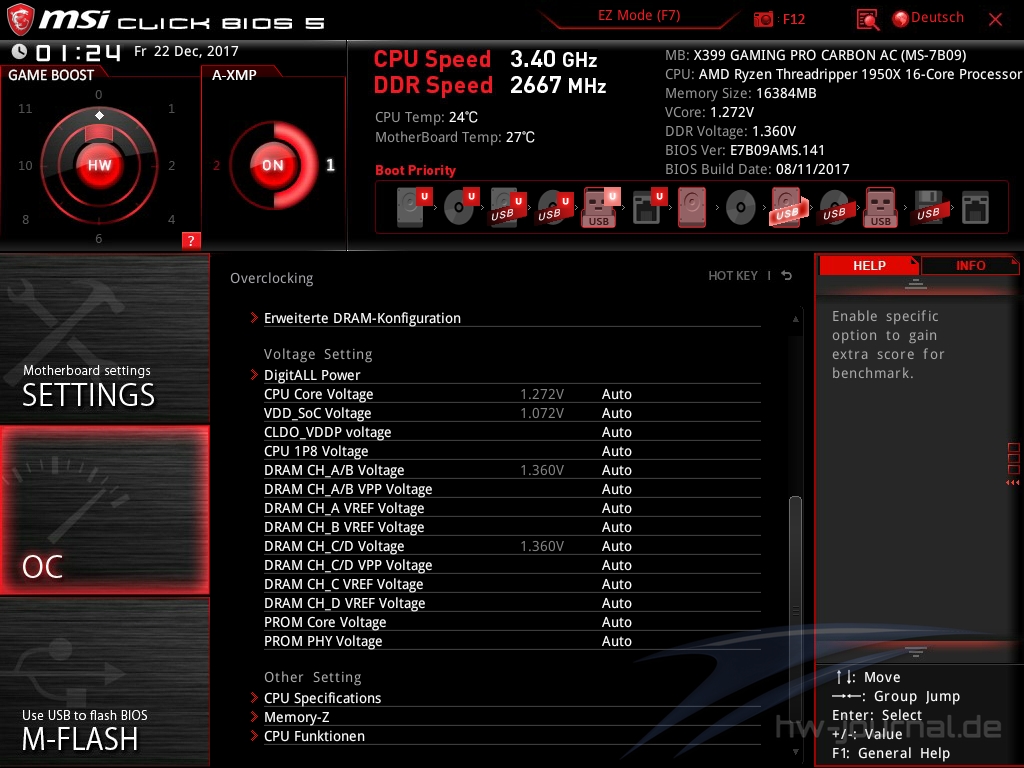Switch to EZ Mode (F7)
The height and width of the screenshot is (768, 1024).
click(639, 16)
